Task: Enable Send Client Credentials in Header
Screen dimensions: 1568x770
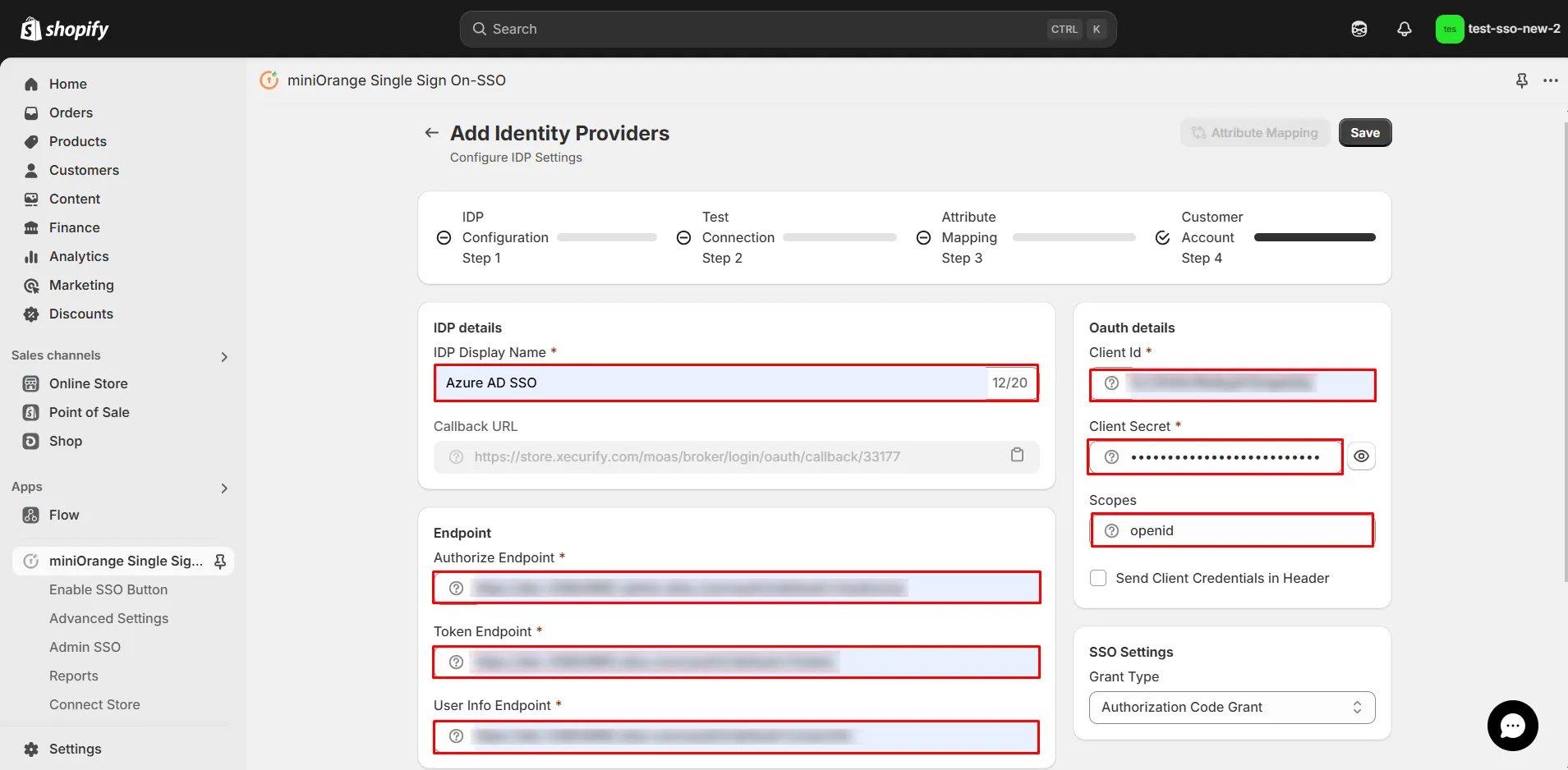Action: click(x=1098, y=578)
